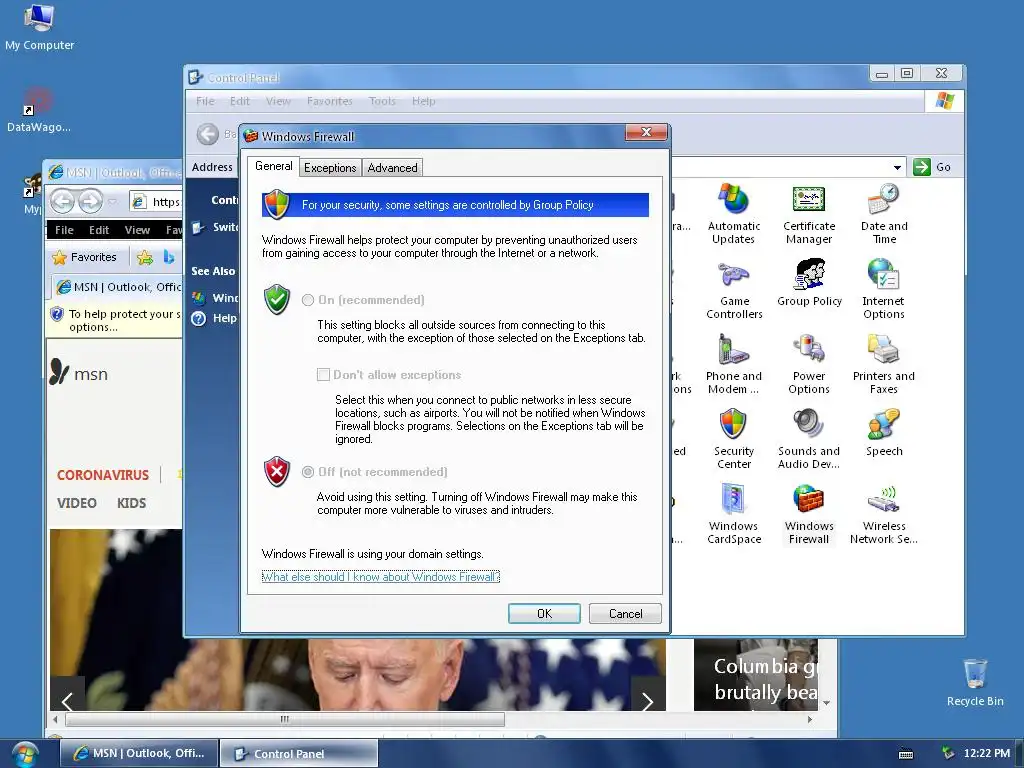
Task: Click CORONAVIRUS link on MSN page
Action: [103, 475]
